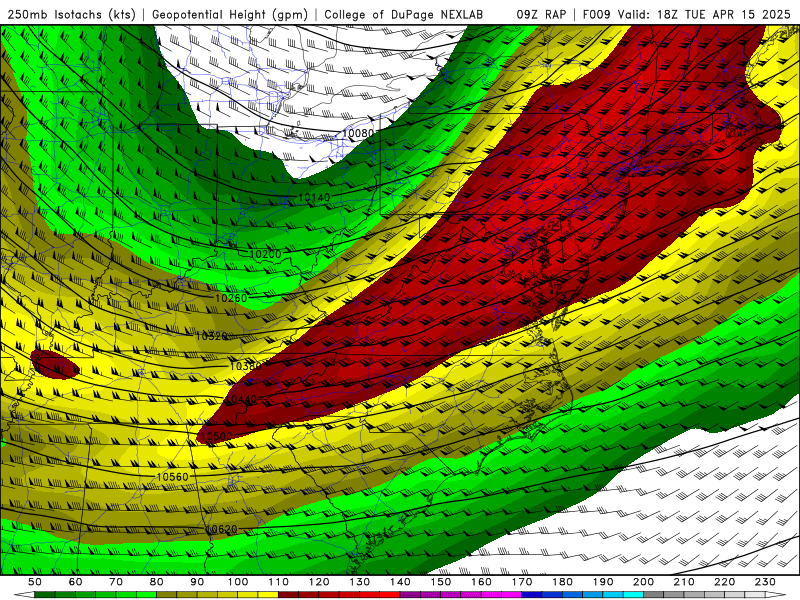This screenshot has height=600, width=800.
Task: Click the 10500 height contour label
Action: click(216, 437)
